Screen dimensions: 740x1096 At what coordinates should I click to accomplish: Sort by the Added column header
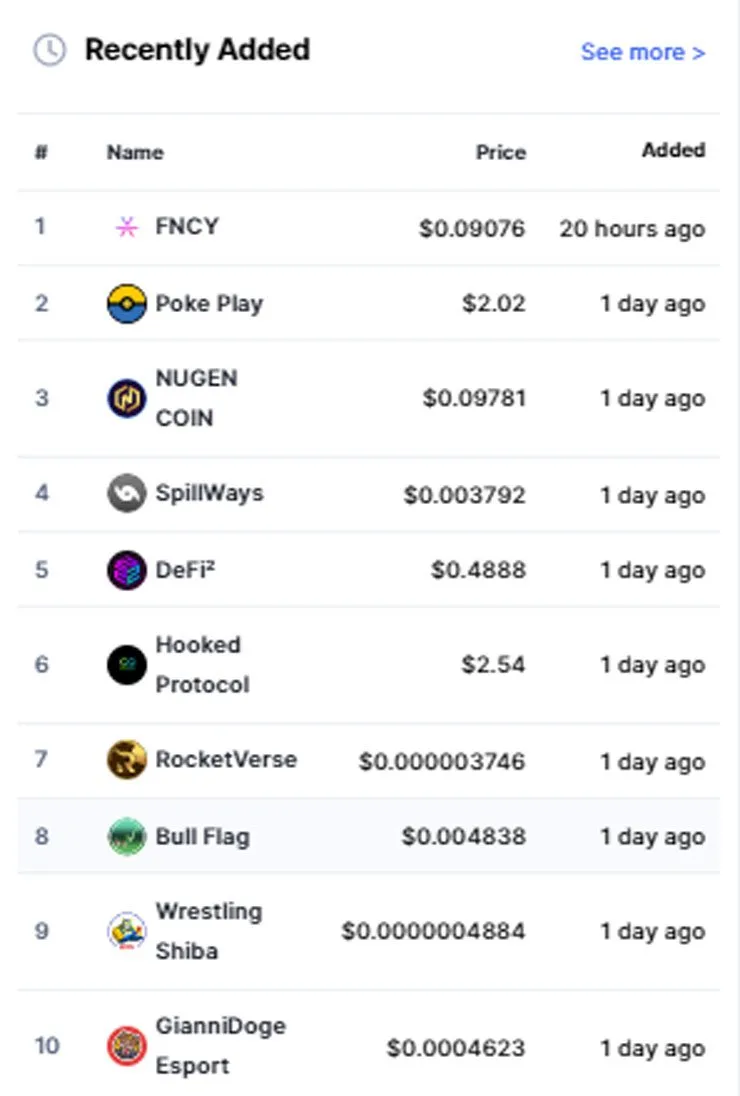(x=674, y=150)
